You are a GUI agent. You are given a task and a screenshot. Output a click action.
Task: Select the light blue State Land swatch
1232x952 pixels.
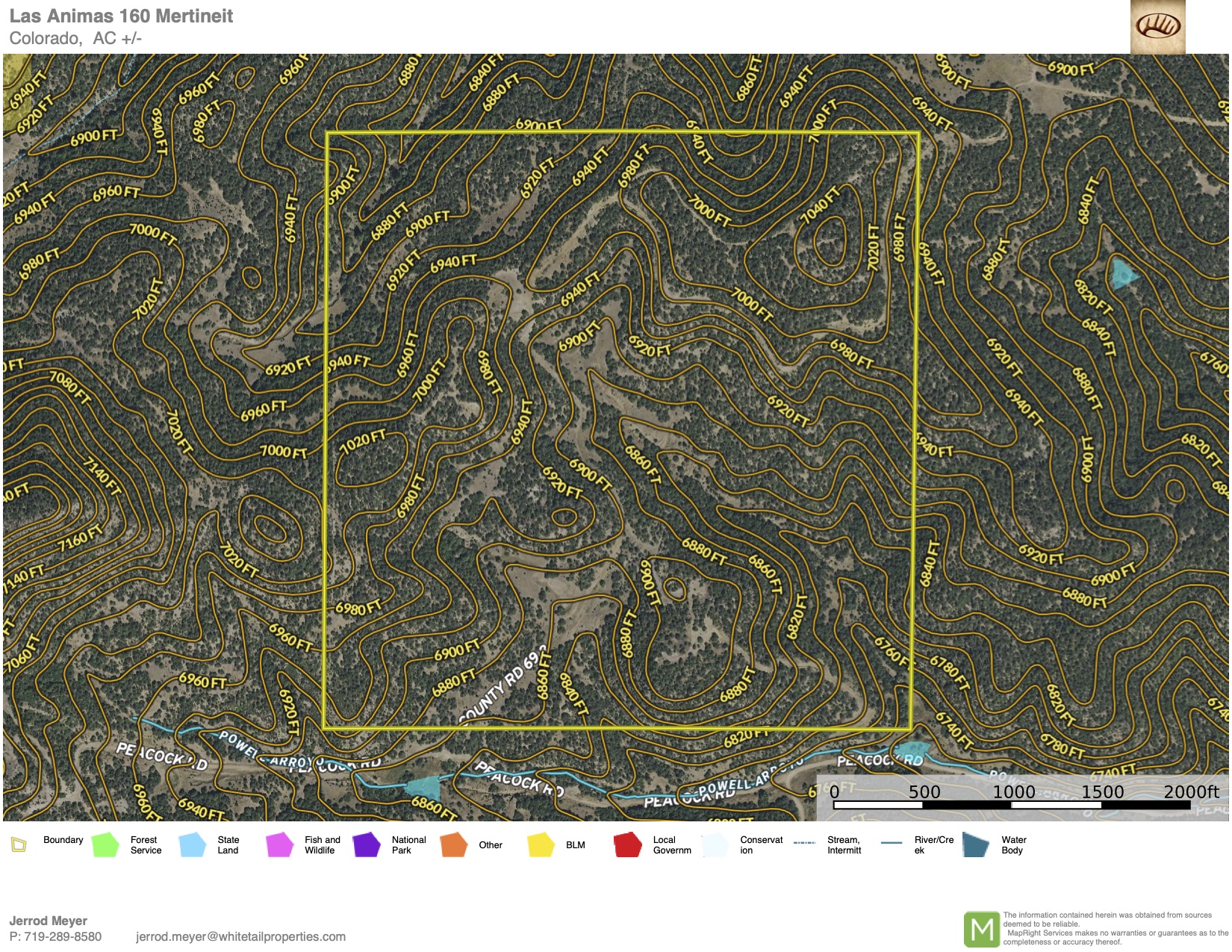193,845
